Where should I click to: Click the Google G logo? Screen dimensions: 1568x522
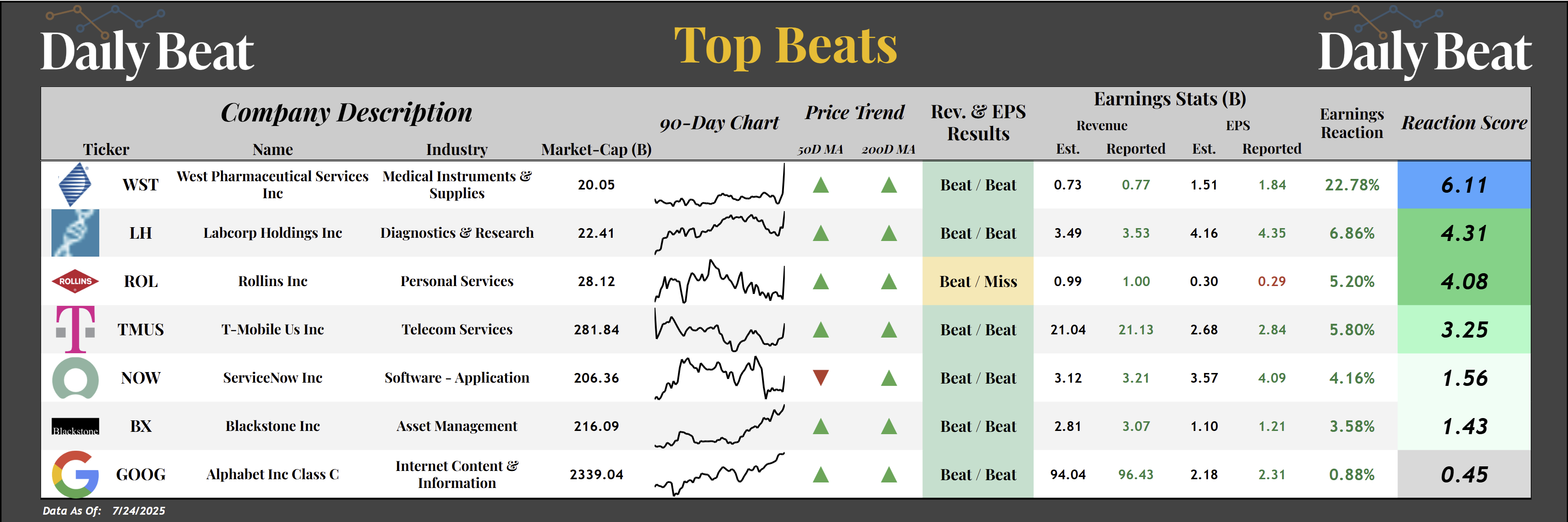(x=75, y=474)
